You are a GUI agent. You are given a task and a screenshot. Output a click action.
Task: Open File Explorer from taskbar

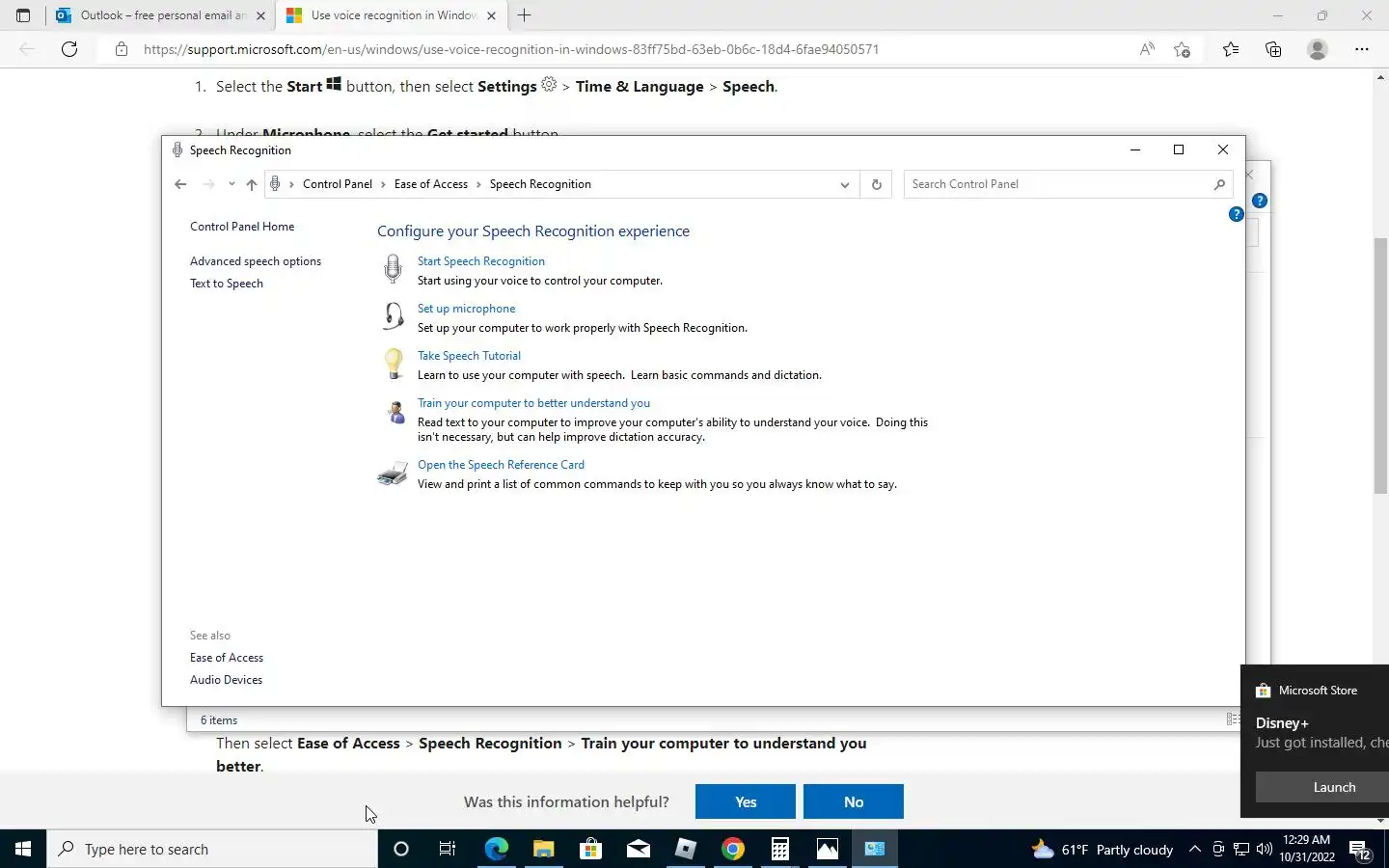543,849
